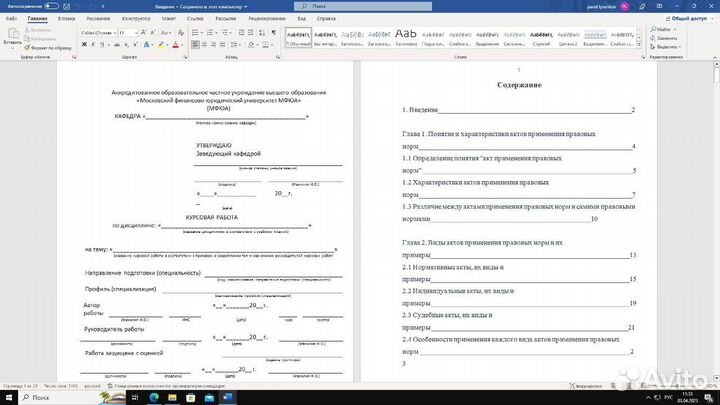720x405 pixels.
Task: Open the Файл menu
Action: [11, 19]
